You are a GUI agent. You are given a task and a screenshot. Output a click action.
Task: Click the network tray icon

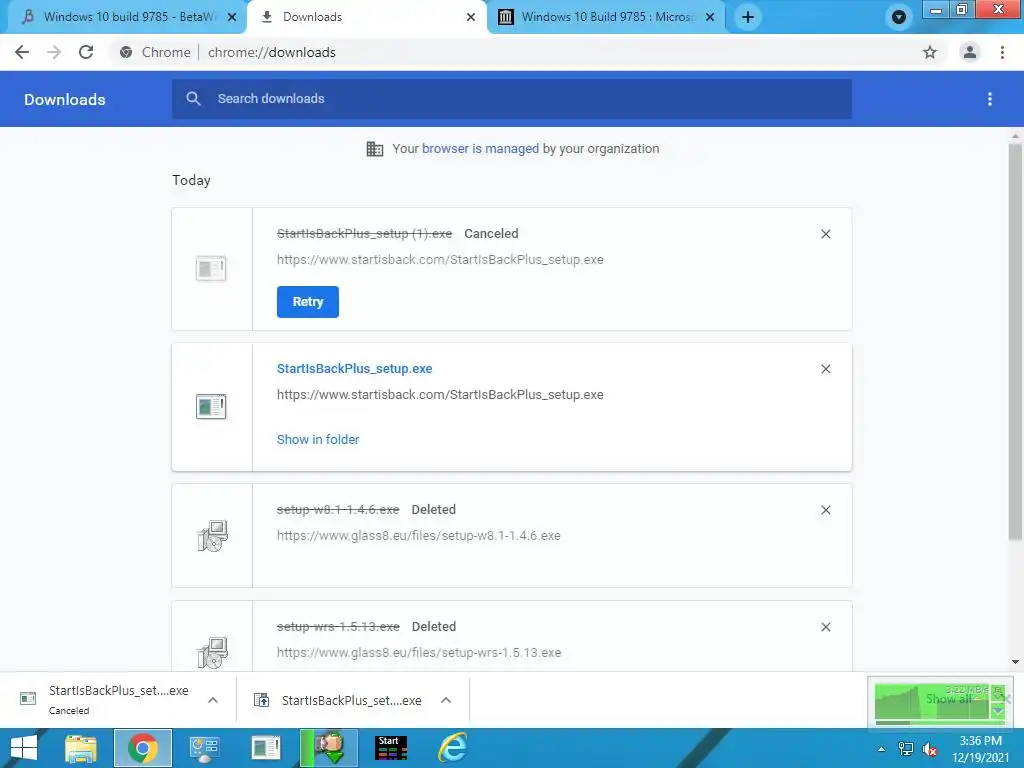pos(905,749)
